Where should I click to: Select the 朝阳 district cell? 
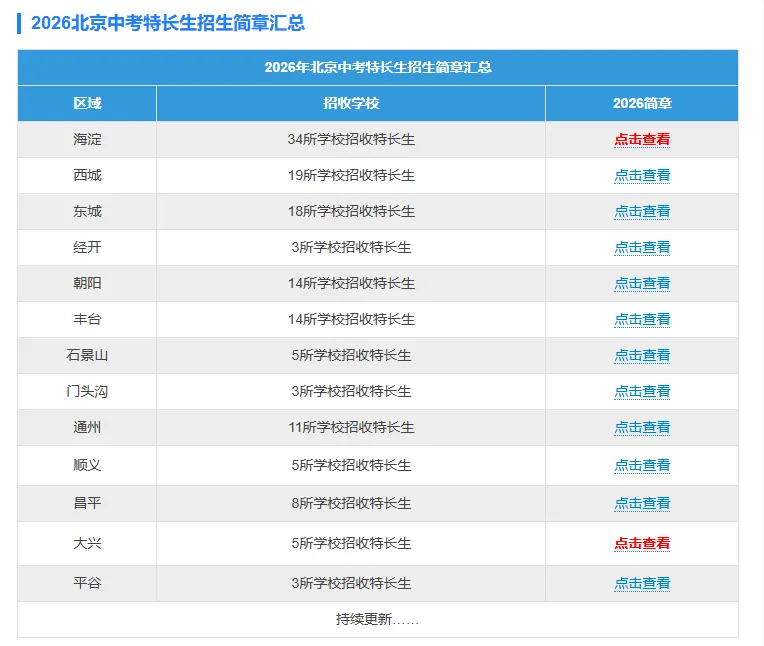pyautogui.click(x=87, y=284)
